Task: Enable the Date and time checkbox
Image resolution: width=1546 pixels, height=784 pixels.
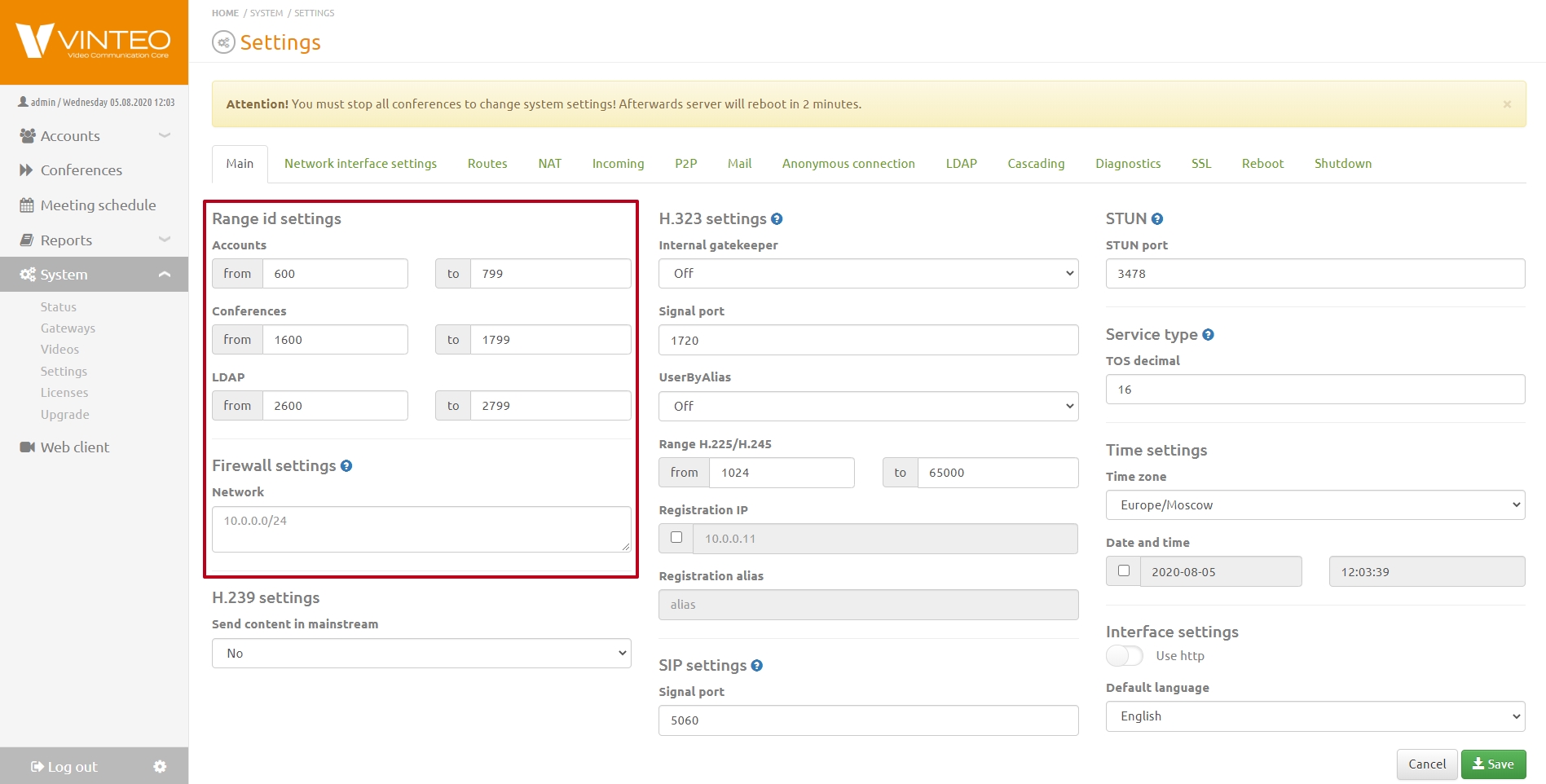Action: (x=1124, y=571)
